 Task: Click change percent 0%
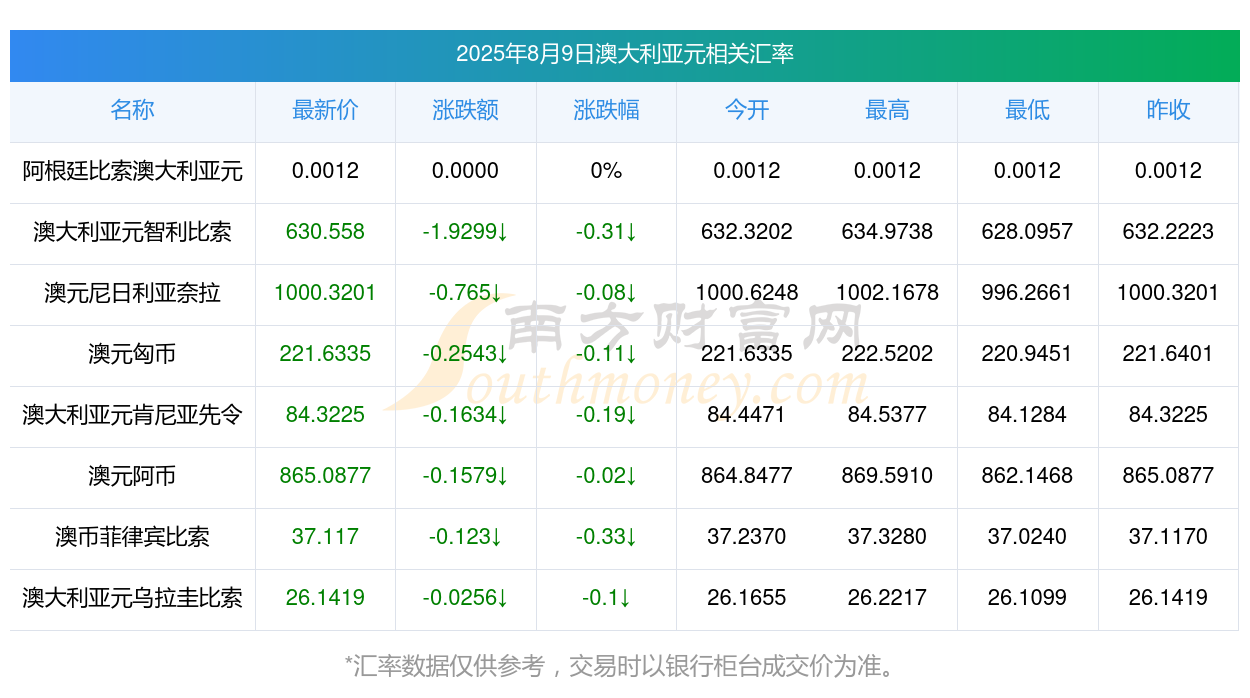coord(606,171)
